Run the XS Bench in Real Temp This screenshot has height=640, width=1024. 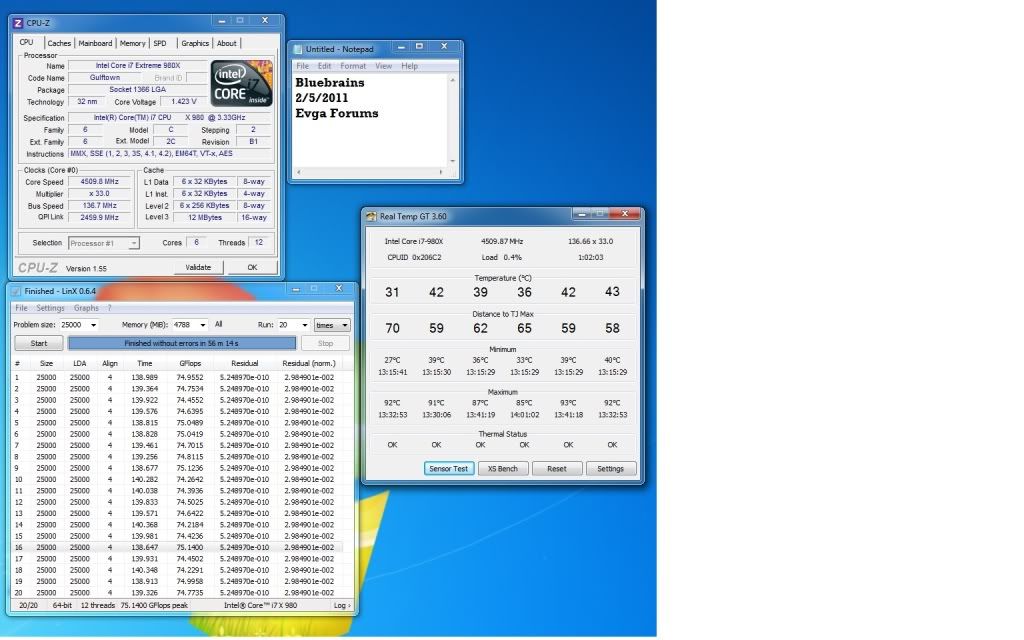click(x=503, y=468)
